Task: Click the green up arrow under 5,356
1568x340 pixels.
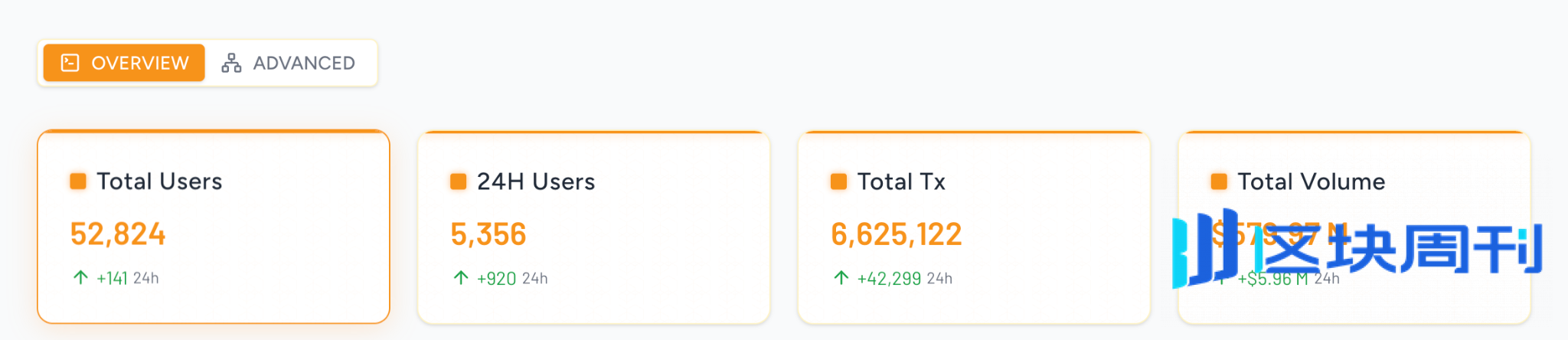Action: click(x=461, y=277)
